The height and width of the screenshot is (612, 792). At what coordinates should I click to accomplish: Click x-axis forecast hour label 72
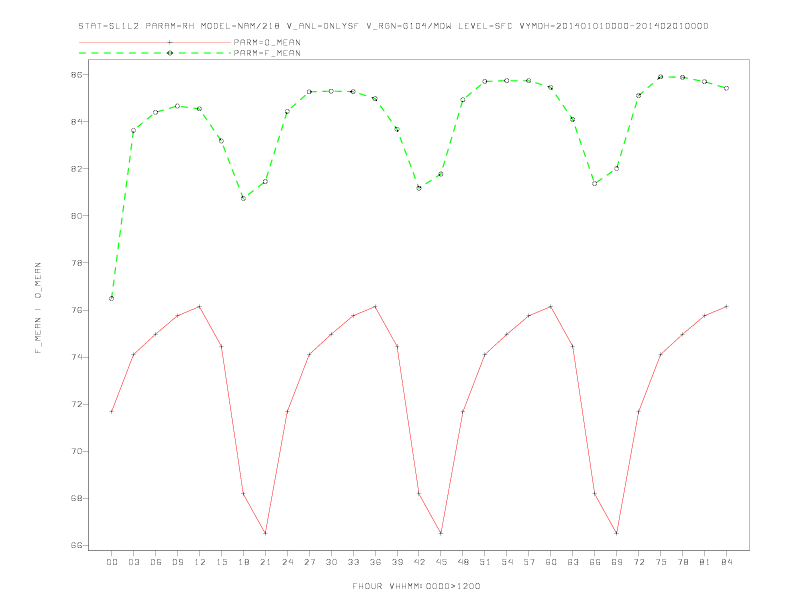point(638,562)
